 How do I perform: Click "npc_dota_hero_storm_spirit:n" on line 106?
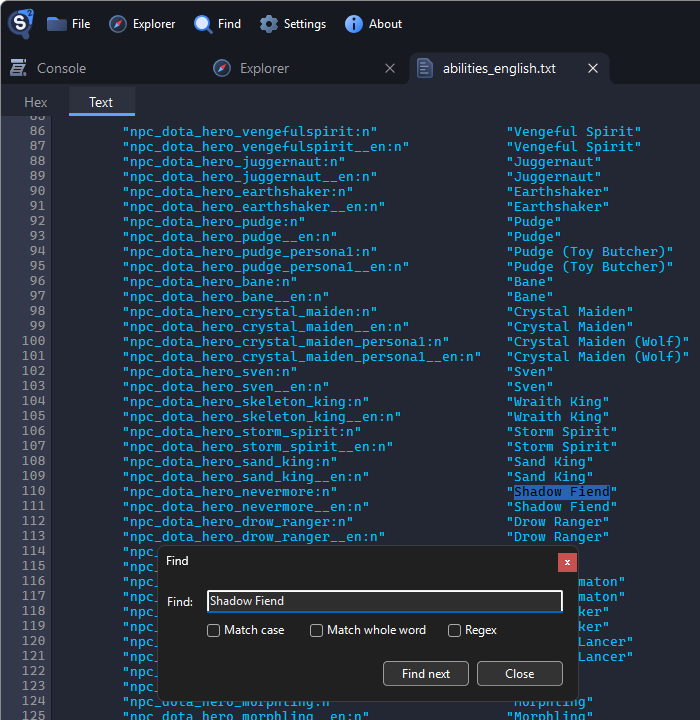point(242,432)
